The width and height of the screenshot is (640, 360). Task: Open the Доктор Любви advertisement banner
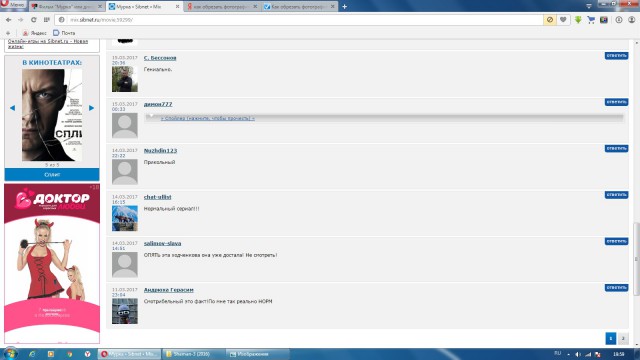[x=52, y=263]
